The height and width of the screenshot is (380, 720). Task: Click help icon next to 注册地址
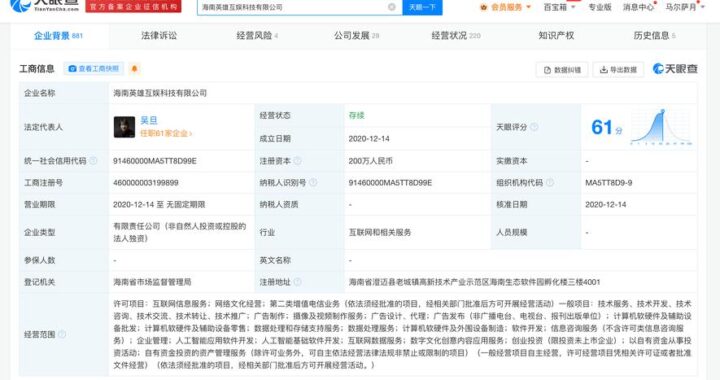pyautogui.click(x=298, y=282)
